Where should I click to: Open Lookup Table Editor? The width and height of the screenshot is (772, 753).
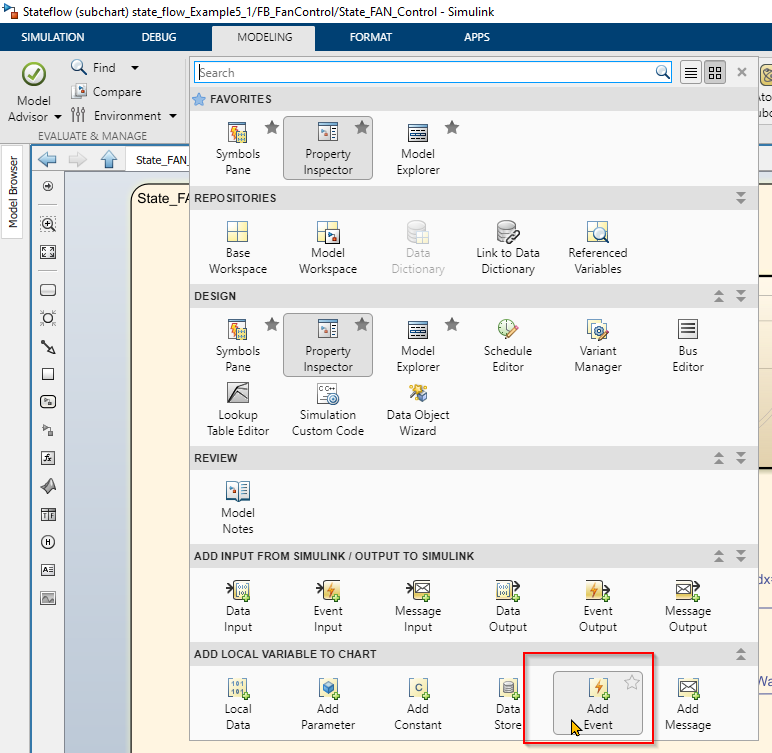click(238, 410)
